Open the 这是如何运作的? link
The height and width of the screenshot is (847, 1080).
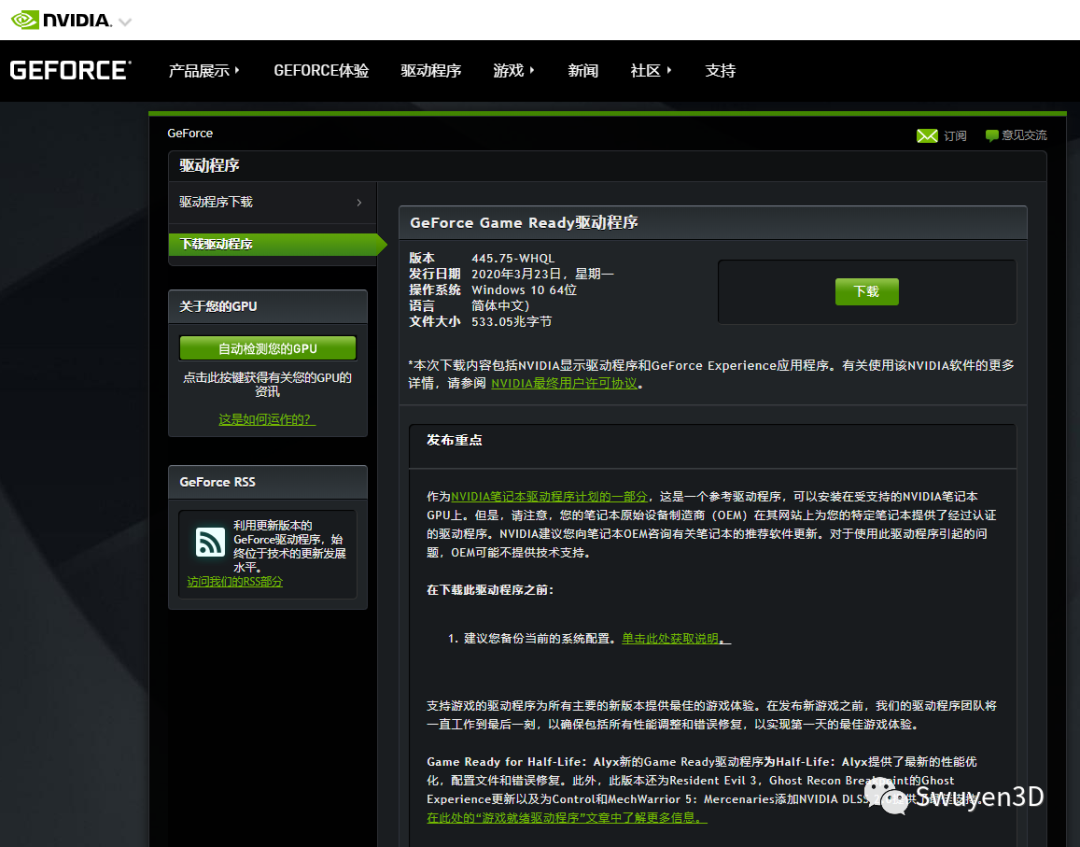267,419
